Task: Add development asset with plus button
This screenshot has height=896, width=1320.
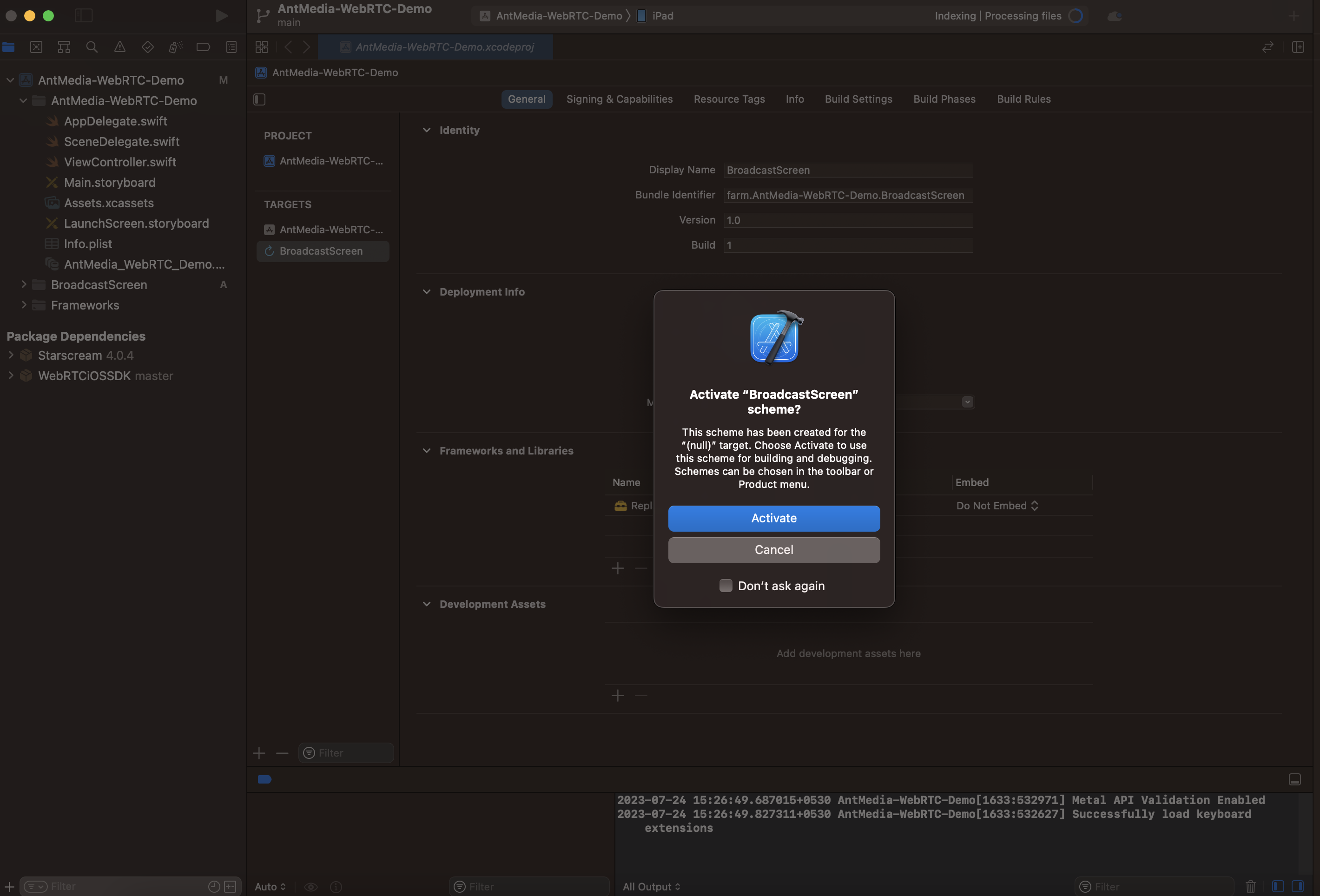Action: coord(618,696)
